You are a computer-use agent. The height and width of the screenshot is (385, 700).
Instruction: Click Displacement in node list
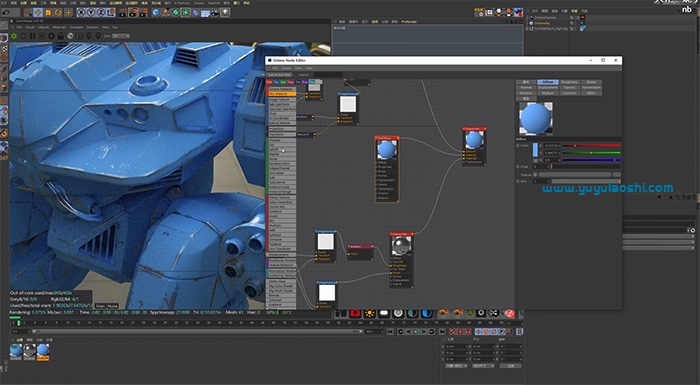tap(282, 255)
